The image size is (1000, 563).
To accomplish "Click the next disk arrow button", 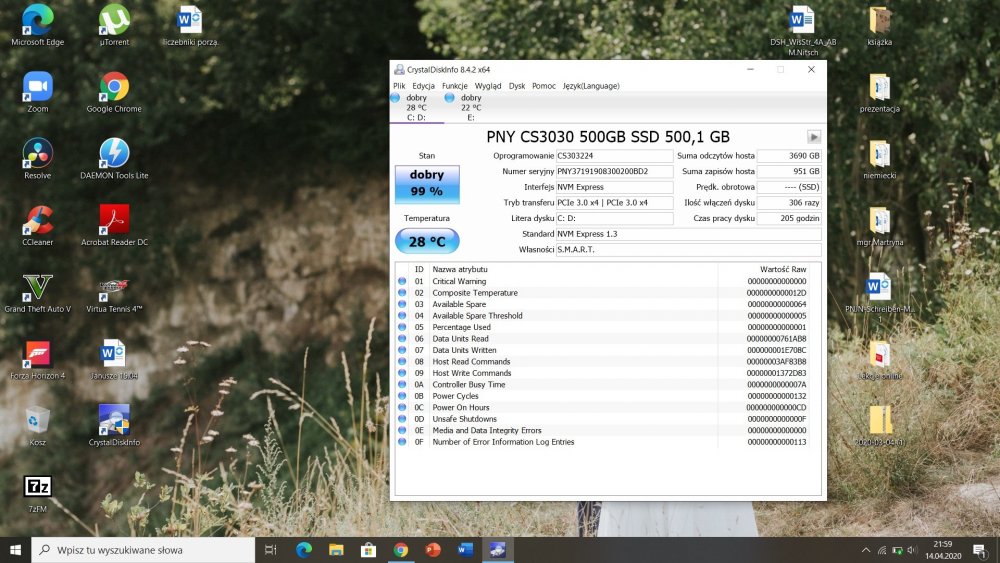I will pyautogui.click(x=814, y=137).
